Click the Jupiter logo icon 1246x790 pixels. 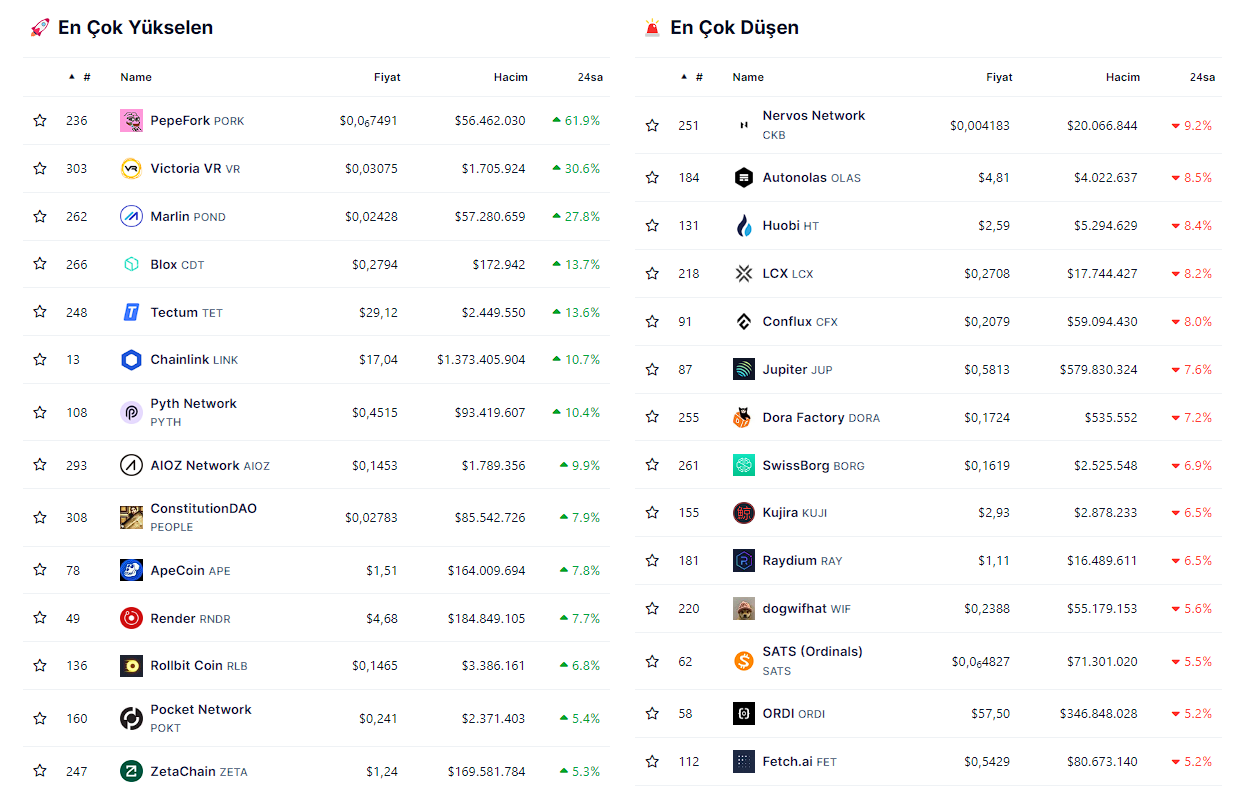[x=743, y=370]
